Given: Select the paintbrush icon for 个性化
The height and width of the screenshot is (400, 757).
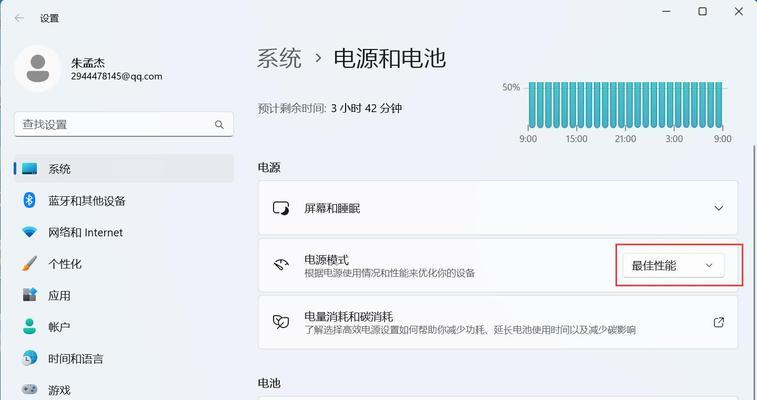Looking at the screenshot, I should 29,264.
